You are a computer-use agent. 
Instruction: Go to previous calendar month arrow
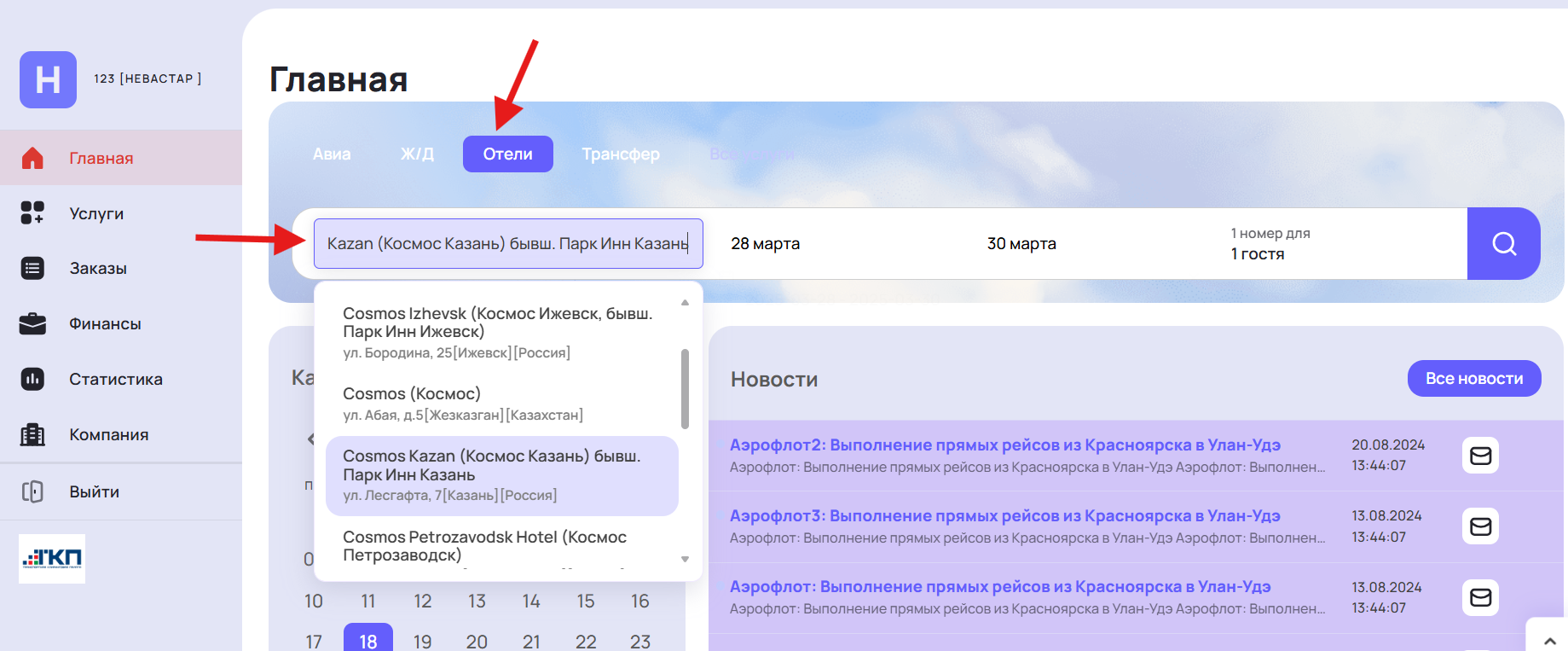pos(310,439)
